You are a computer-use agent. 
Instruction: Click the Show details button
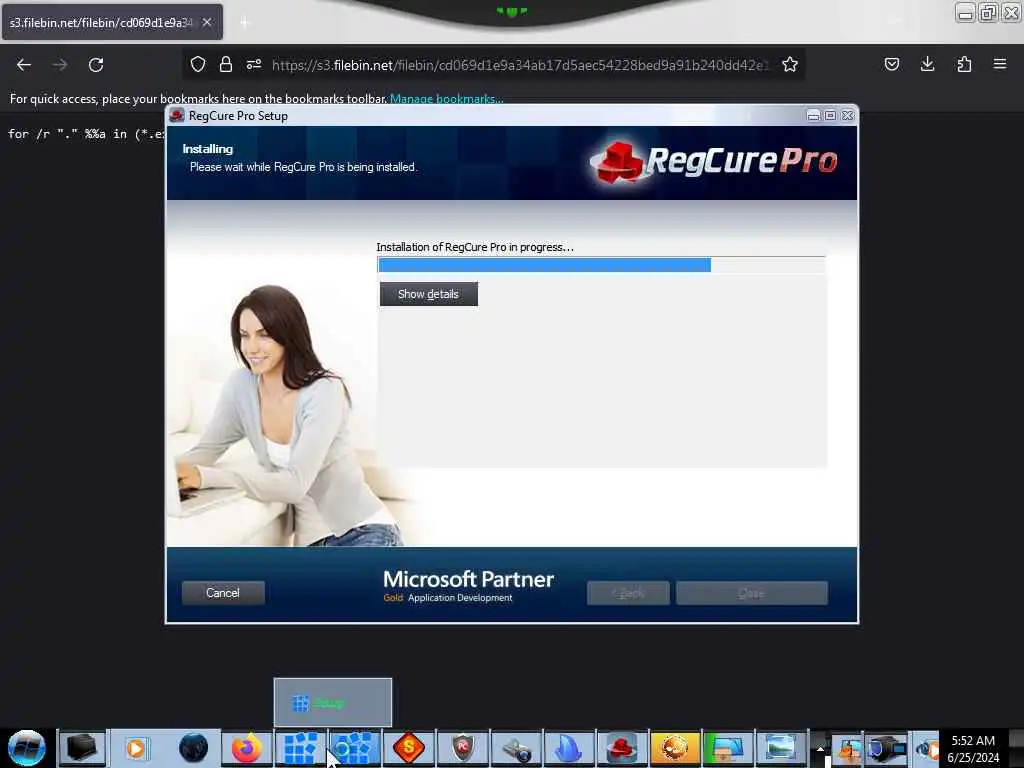pyautogui.click(x=428, y=294)
